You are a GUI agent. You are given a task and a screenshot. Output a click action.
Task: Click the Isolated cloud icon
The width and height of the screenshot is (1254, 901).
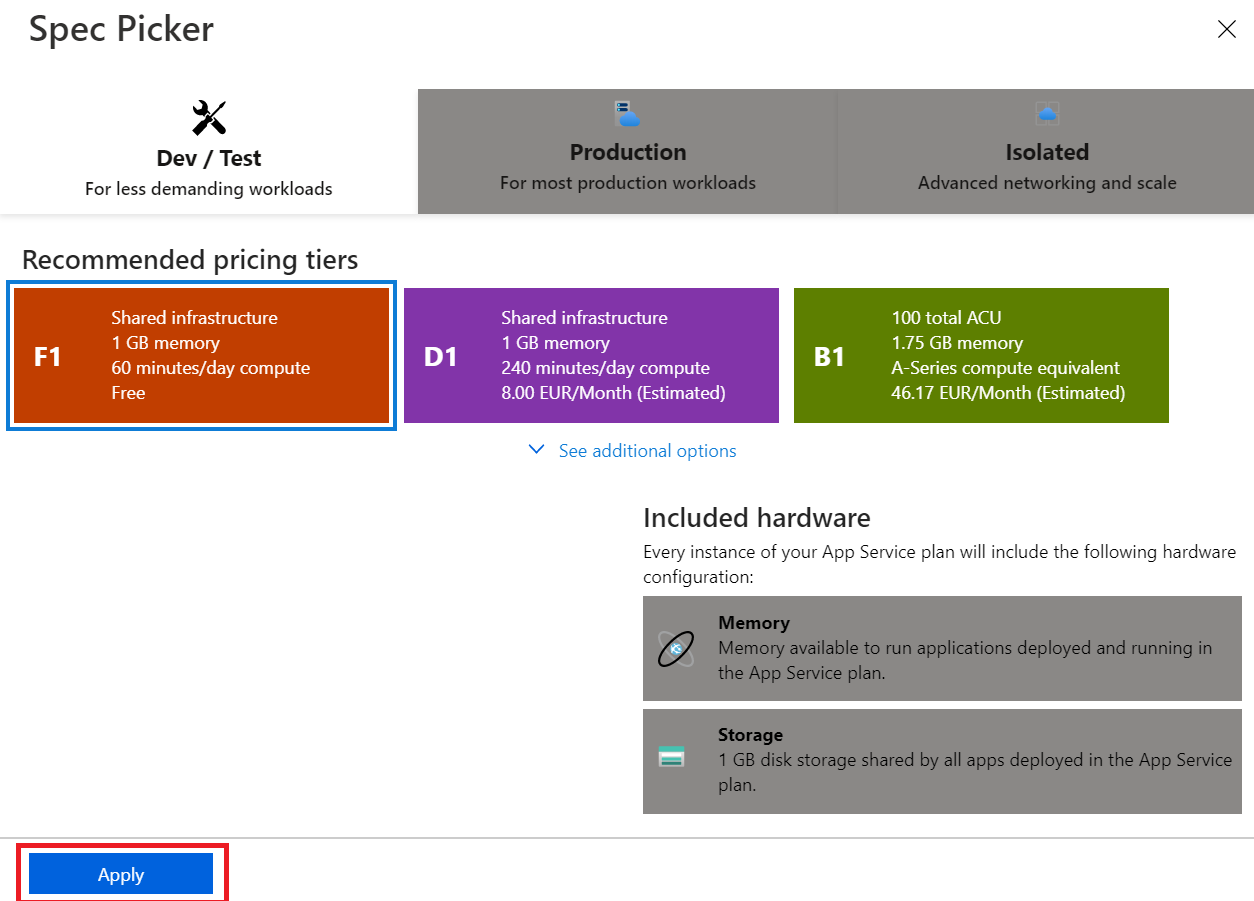coord(1046,113)
